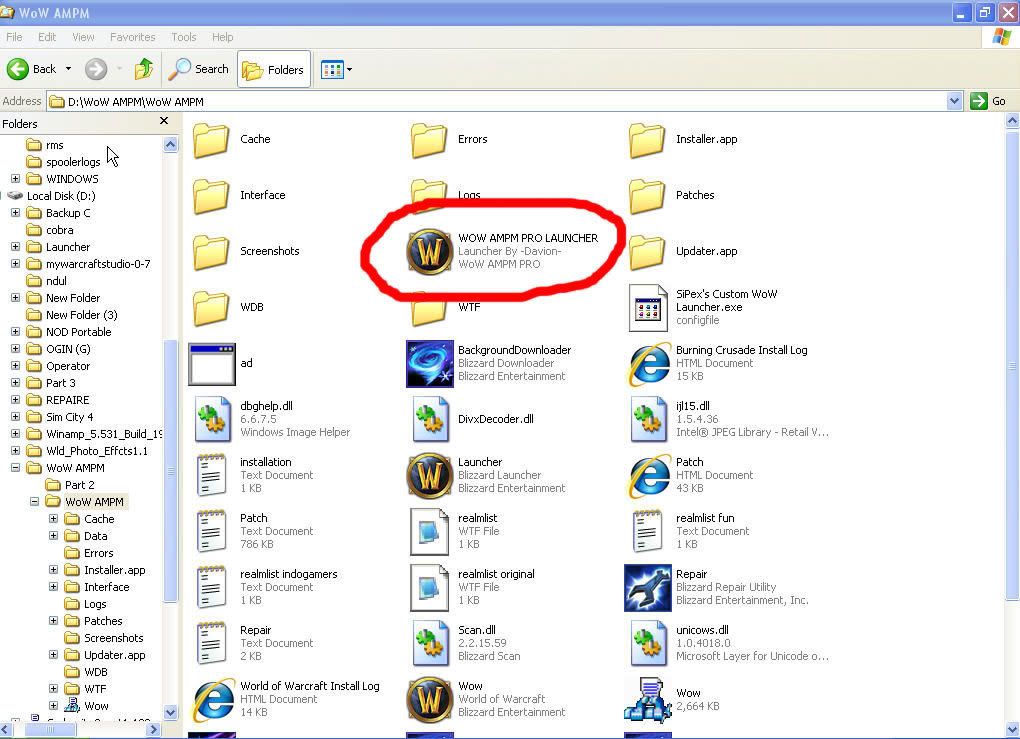Open the Blizzard Launcher application icon
This screenshot has height=739, width=1020.
click(429, 476)
